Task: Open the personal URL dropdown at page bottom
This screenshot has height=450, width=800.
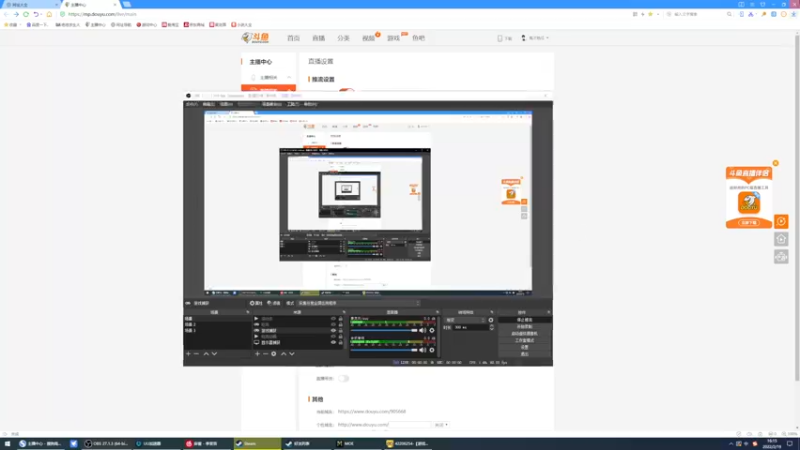Action: [441, 424]
